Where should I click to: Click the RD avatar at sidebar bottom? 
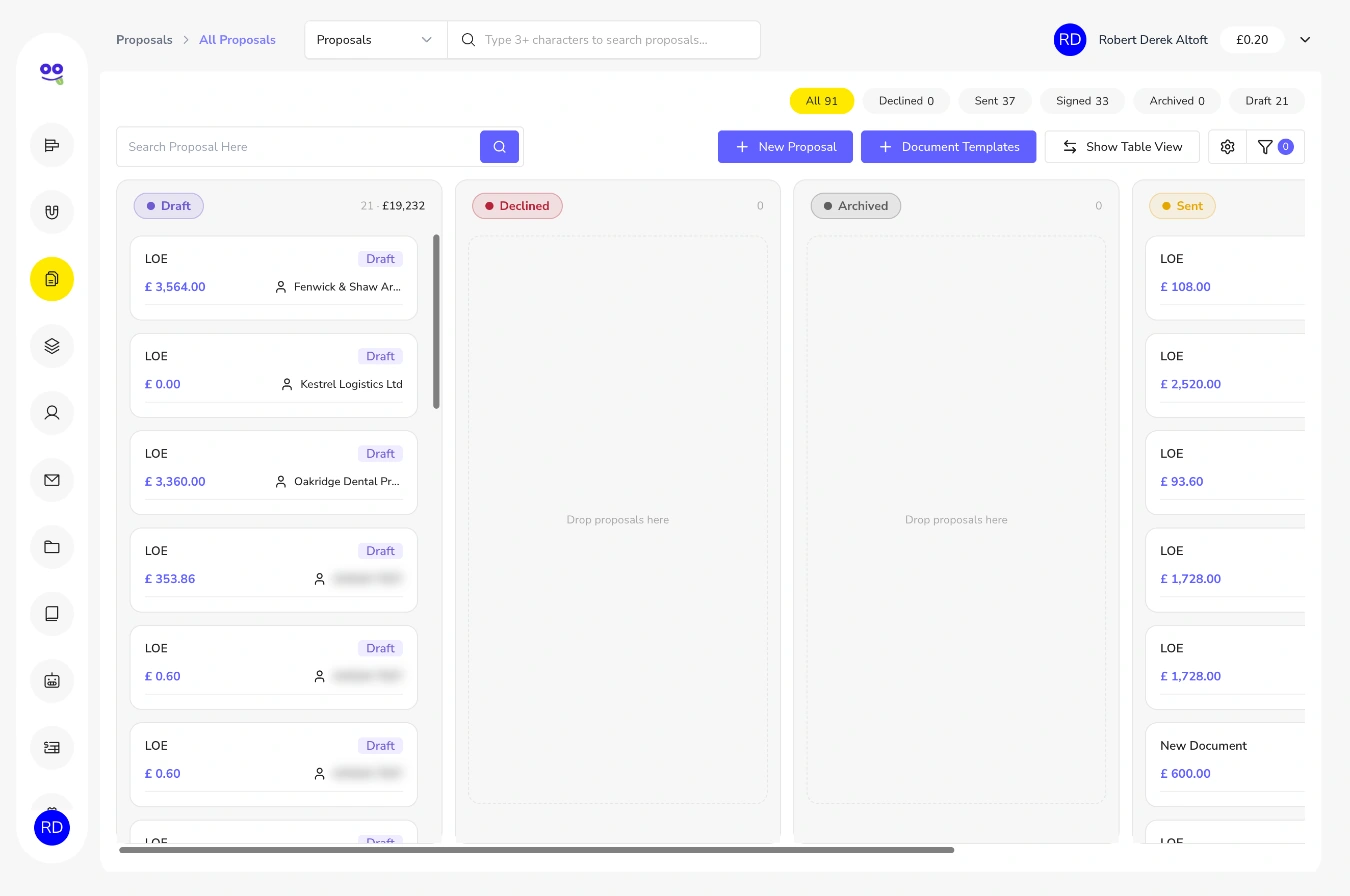coord(52,828)
